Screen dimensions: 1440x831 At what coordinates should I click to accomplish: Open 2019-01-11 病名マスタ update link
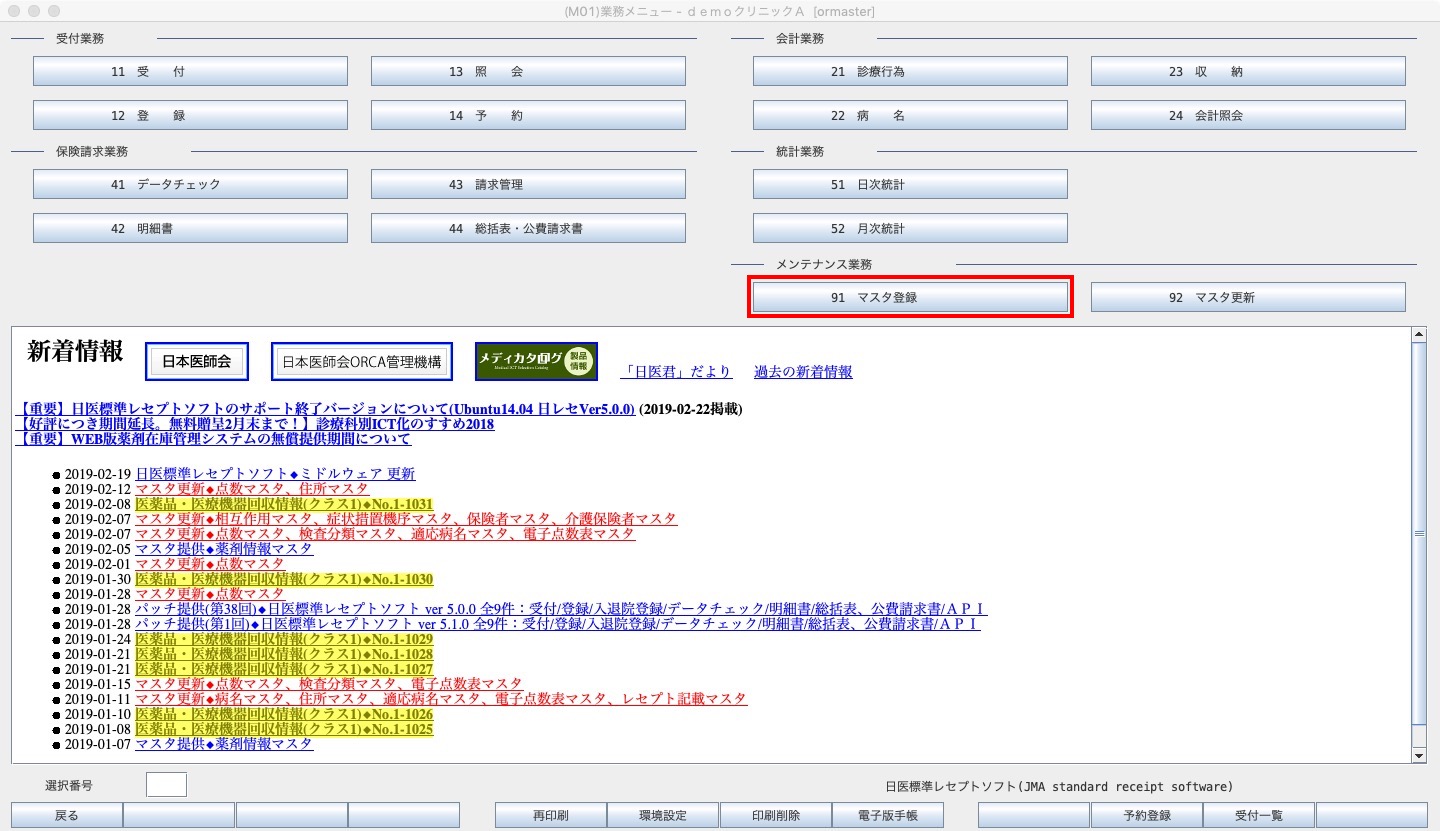tap(441, 699)
